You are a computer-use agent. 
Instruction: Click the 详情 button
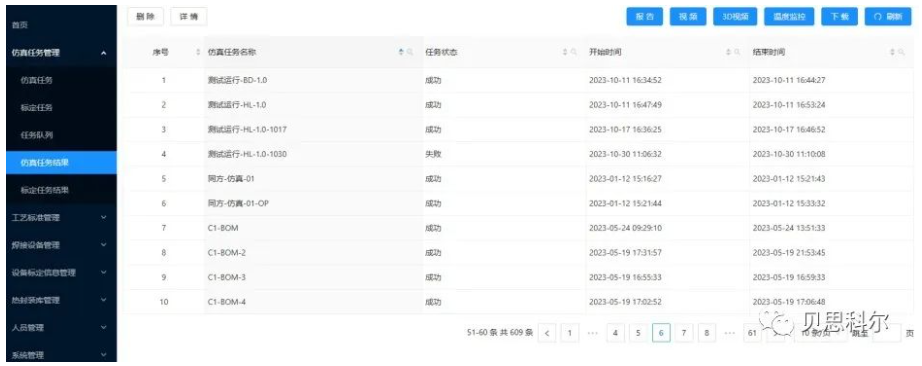coord(189,17)
